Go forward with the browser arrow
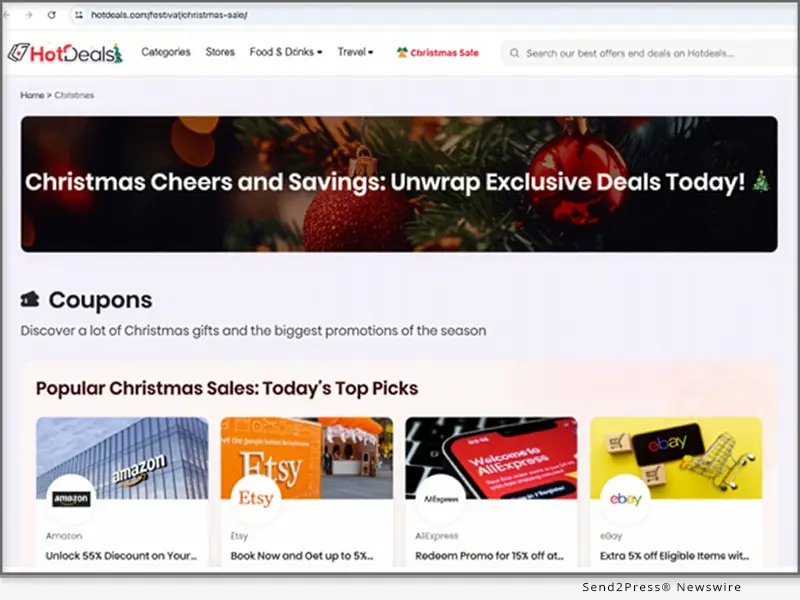Viewport: 800px width, 600px height. click(x=29, y=15)
